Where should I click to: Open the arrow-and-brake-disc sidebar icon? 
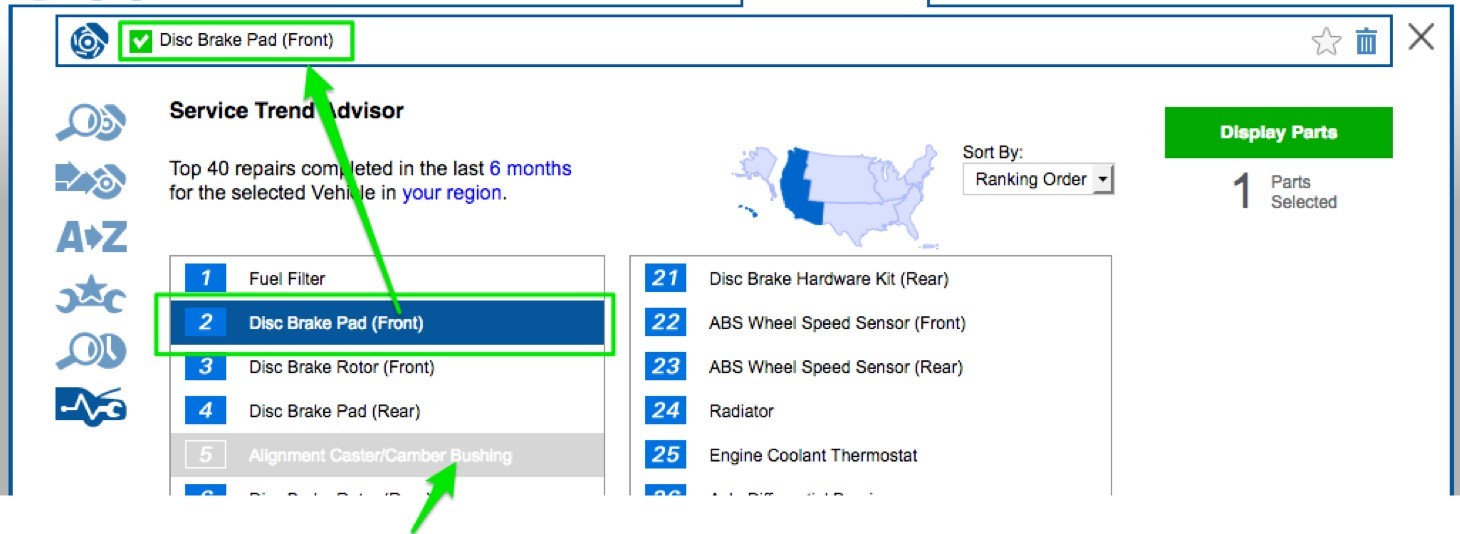click(90, 180)
